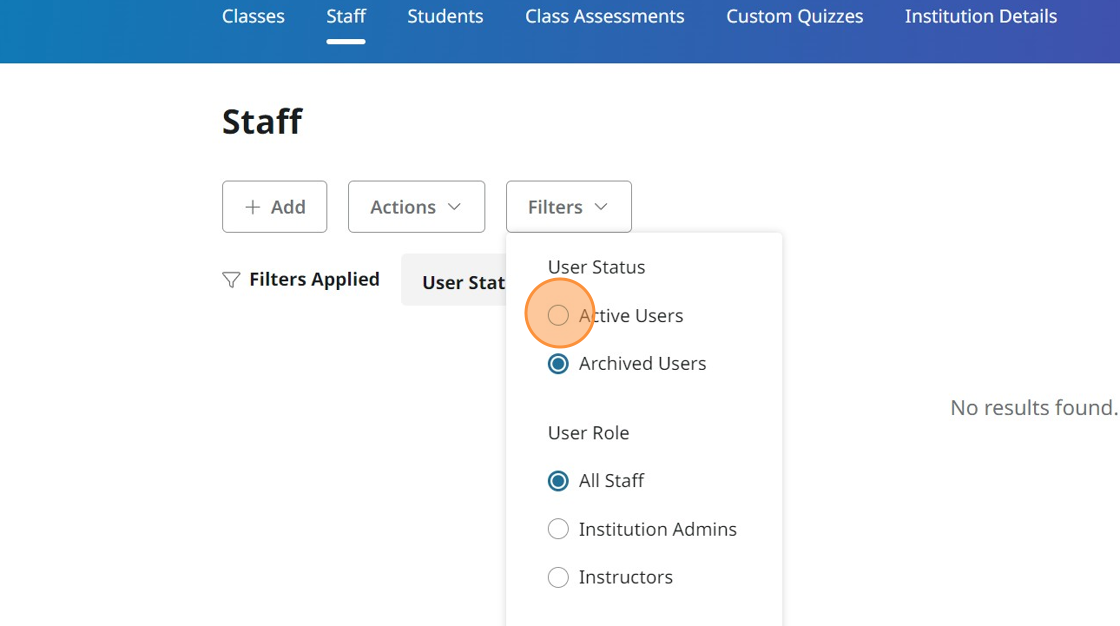Click the plus icon on Add button
1120x626 pixels.
click(x=253, y=207)
